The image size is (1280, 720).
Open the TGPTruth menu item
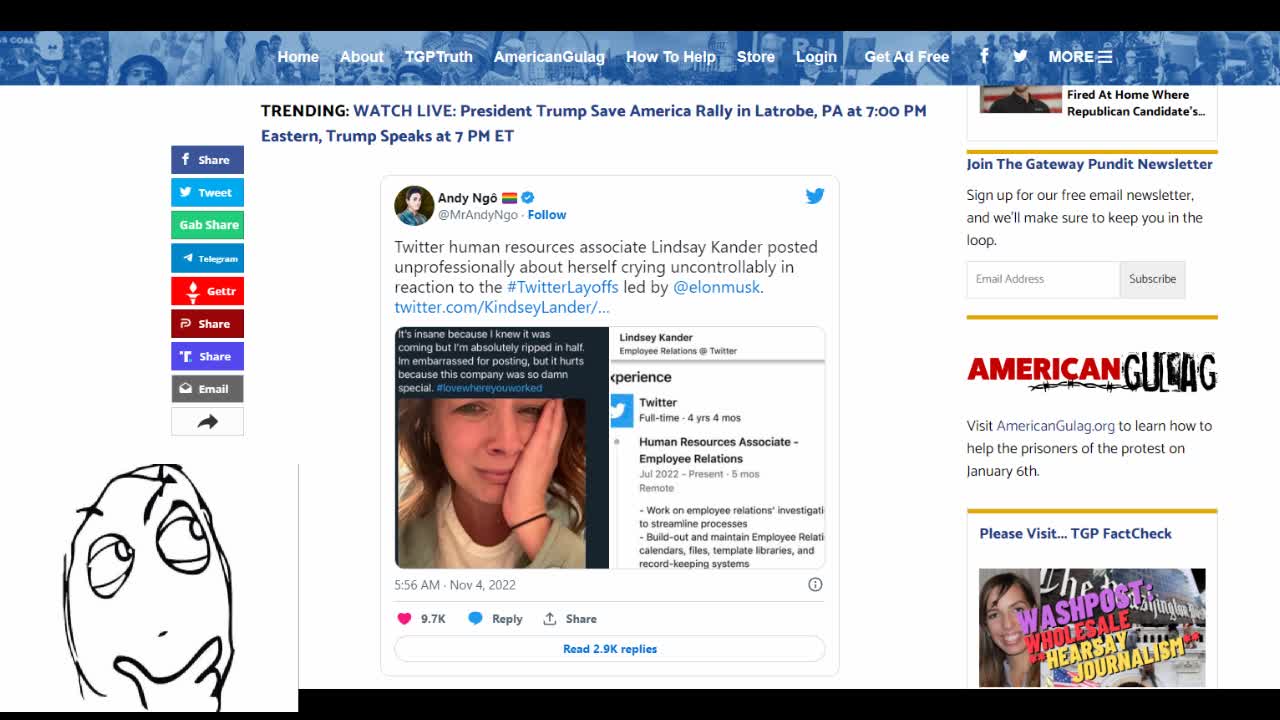(438, 57)
